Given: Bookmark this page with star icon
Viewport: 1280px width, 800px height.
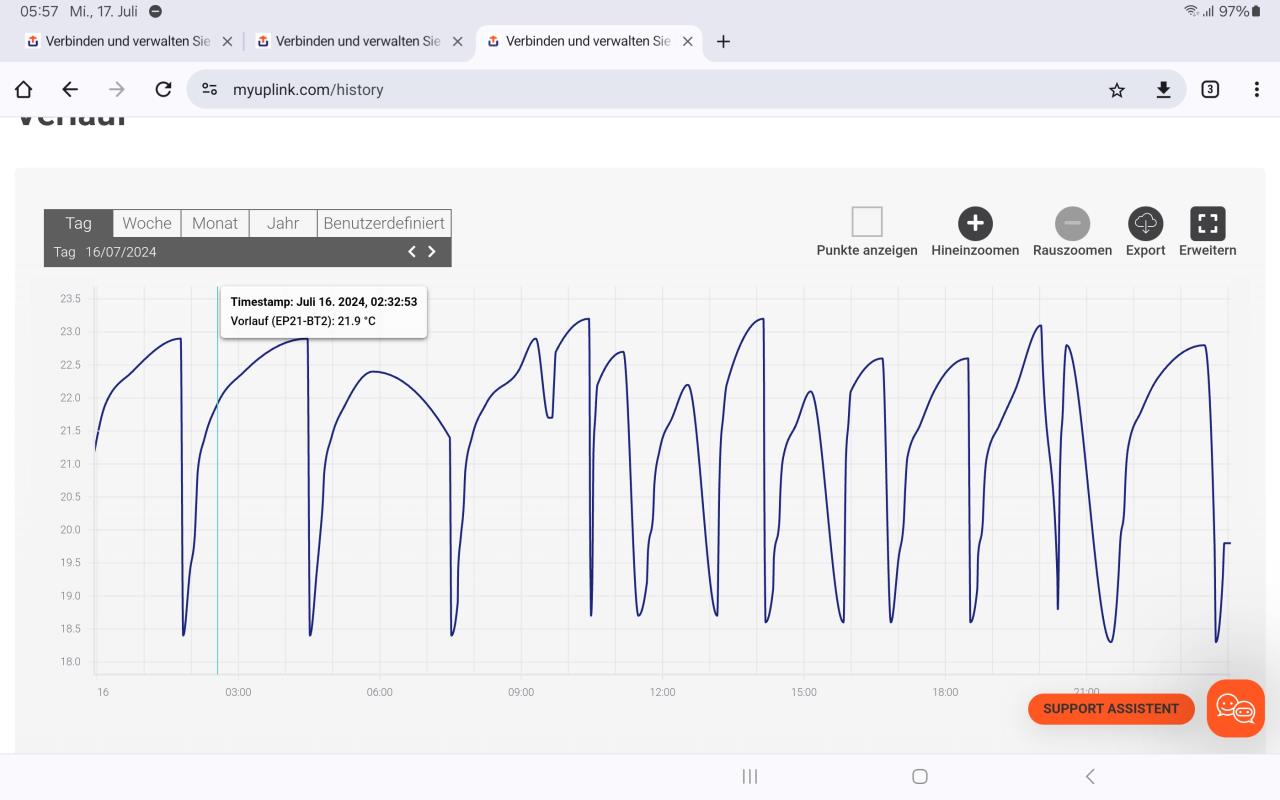Looking at the screenshot, I should click(x=1117, y=90).
